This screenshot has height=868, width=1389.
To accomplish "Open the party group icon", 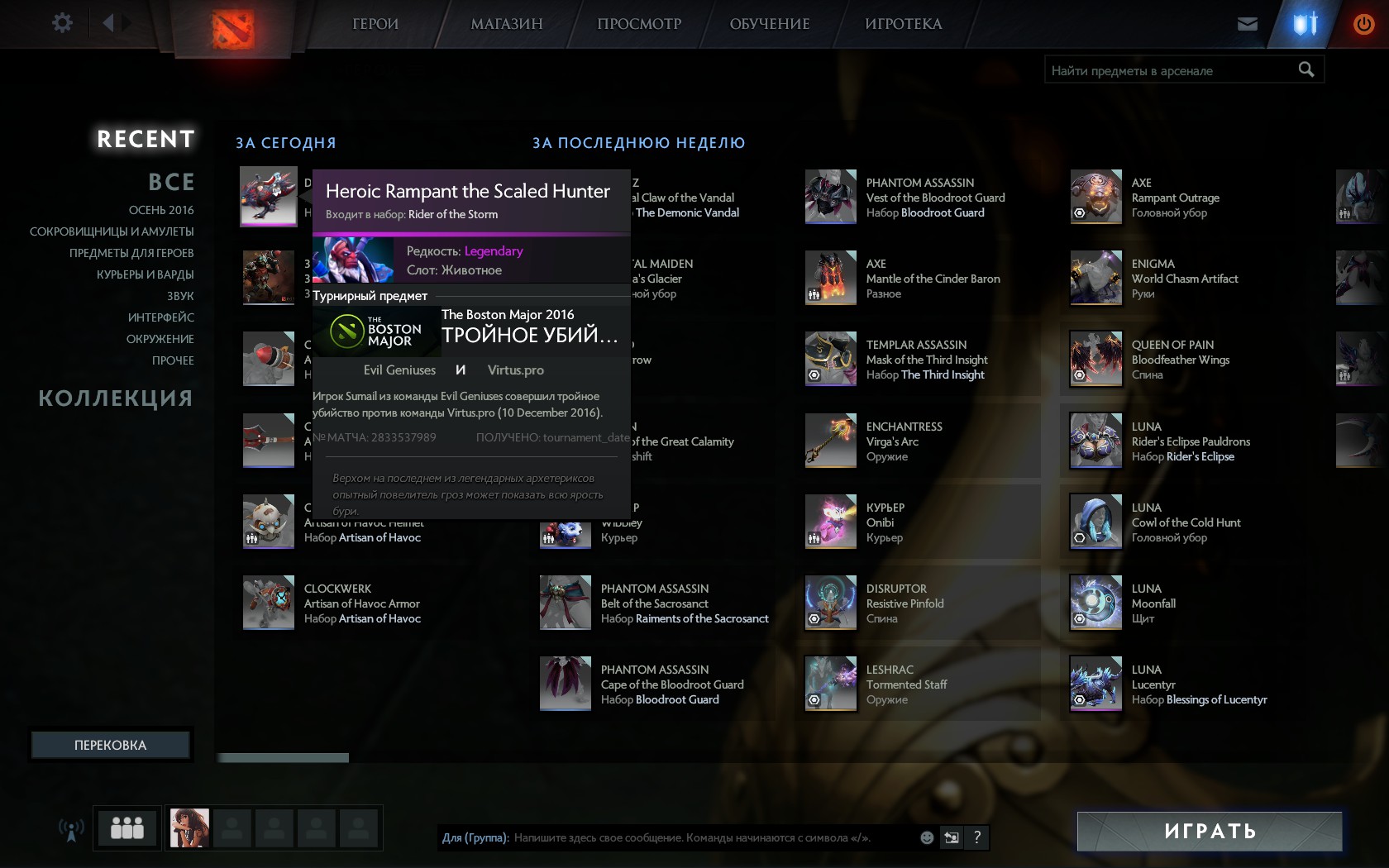I will (x=126, y=828).
